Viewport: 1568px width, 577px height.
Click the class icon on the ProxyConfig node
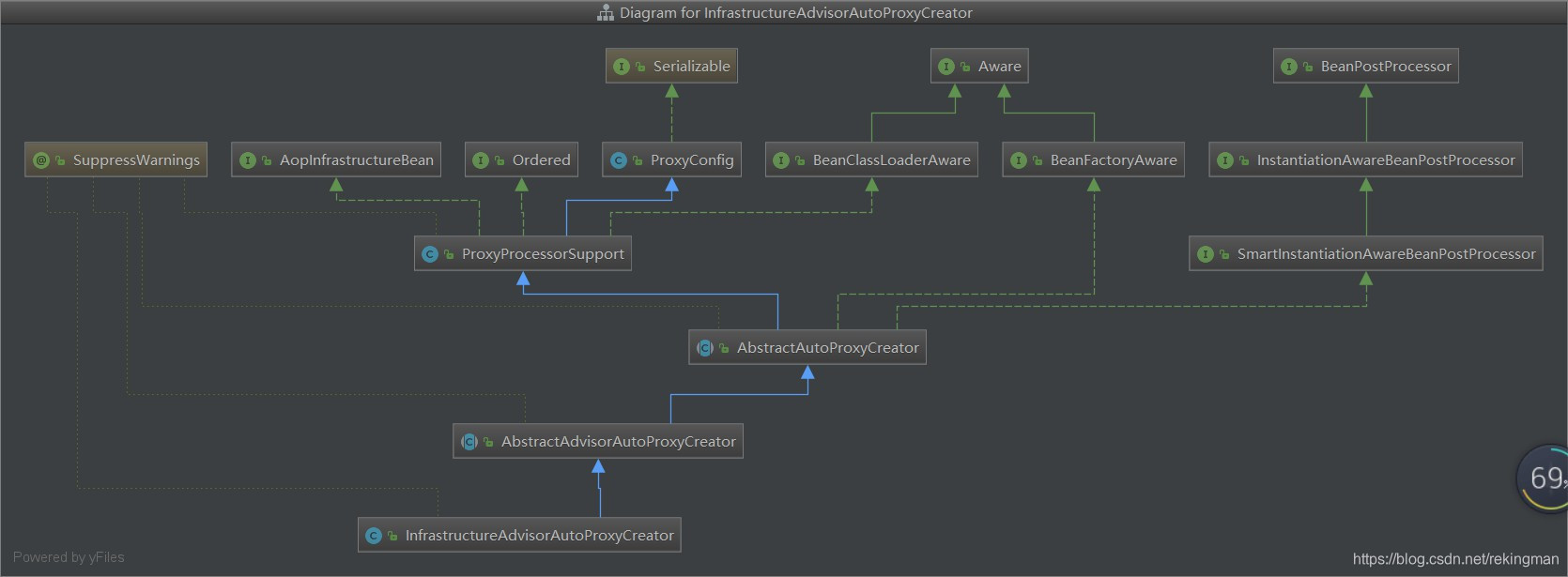tap(618, 160)
